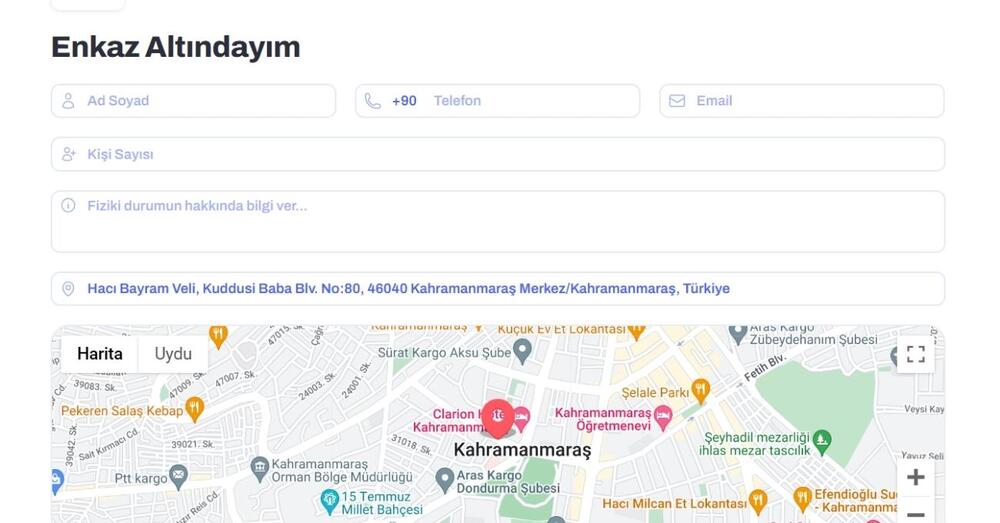Click the red location pin marker
Screen dimensions: 1000x523
pyautogui.click(x=497, y=418)
